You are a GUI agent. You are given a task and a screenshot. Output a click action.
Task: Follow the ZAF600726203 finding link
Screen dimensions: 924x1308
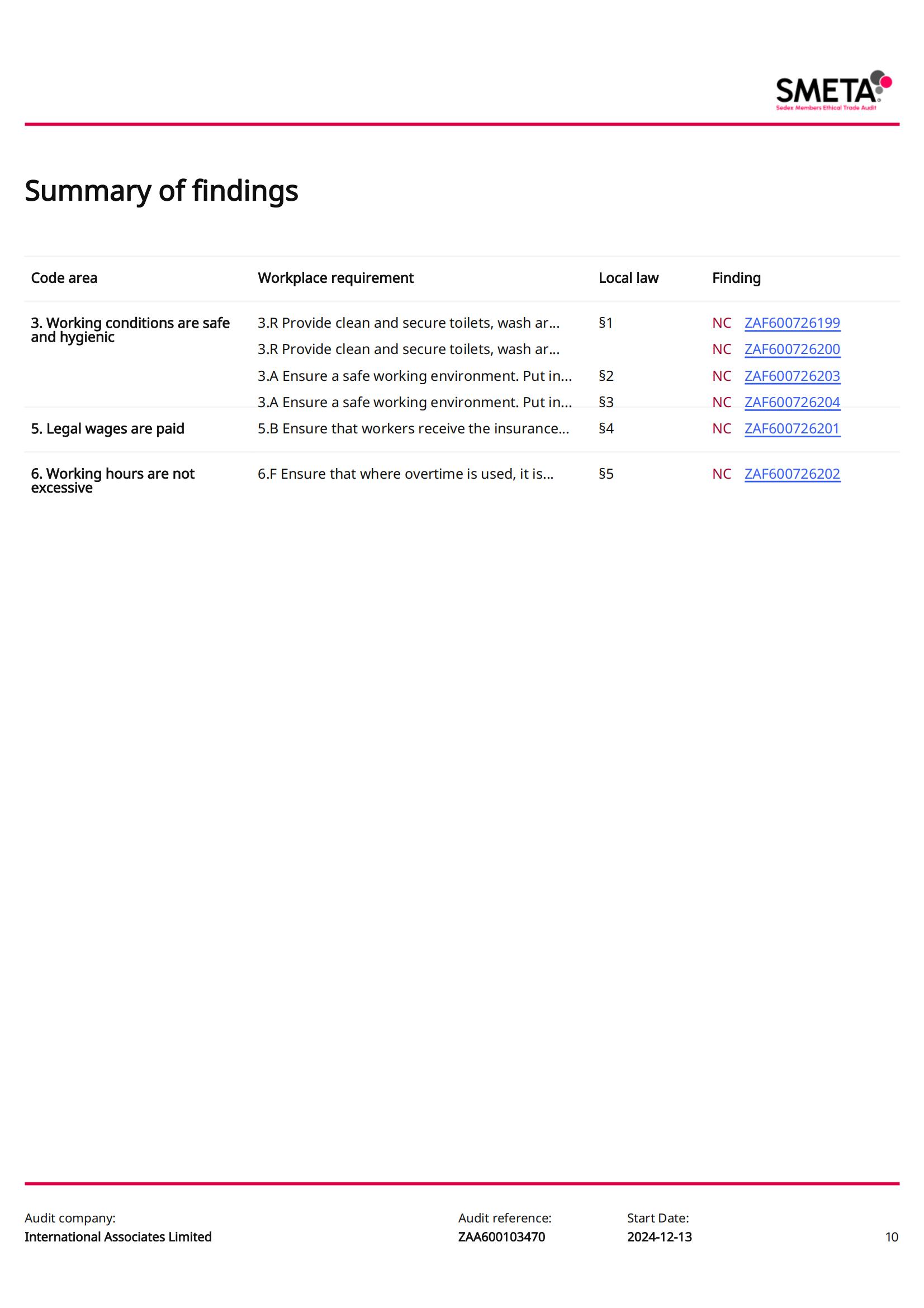[792, 375]
